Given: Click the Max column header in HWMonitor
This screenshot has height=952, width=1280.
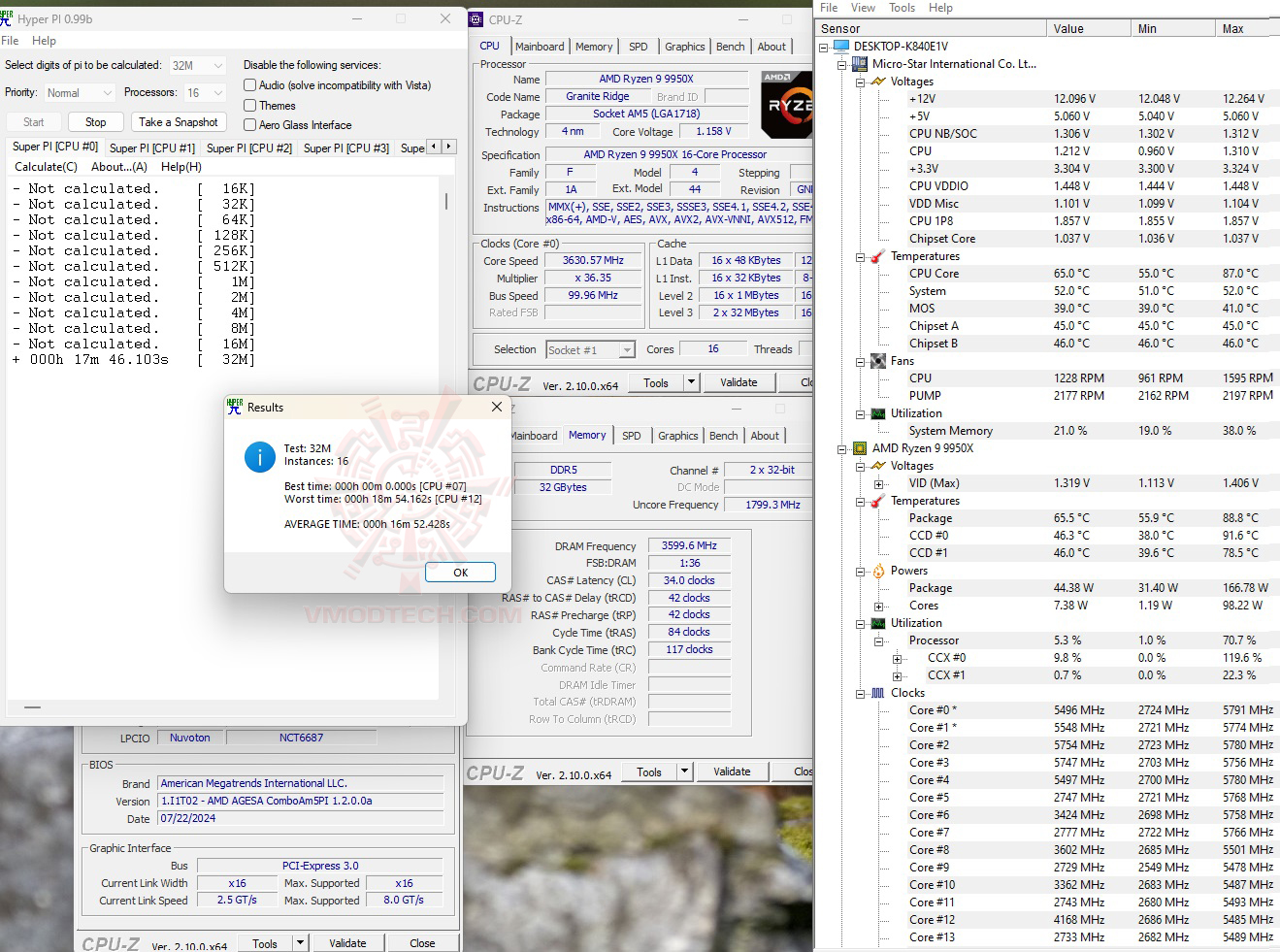Looking at the screenshot, I should pyautogui.click(x=1248, y=28).
